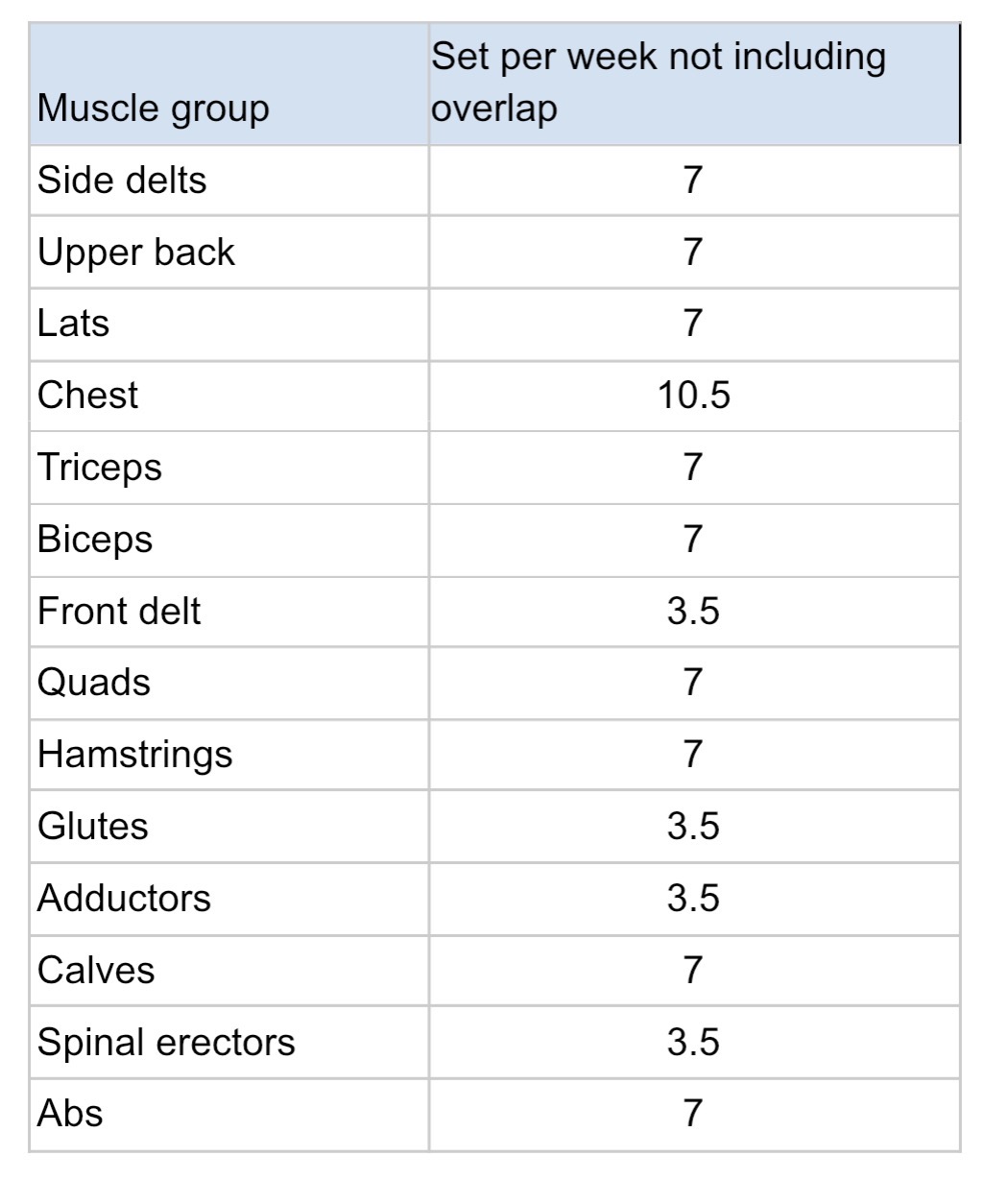This screenshot has width=1008, height=1180.
Task: Select the Abs cell
Action: (70, 1114)
